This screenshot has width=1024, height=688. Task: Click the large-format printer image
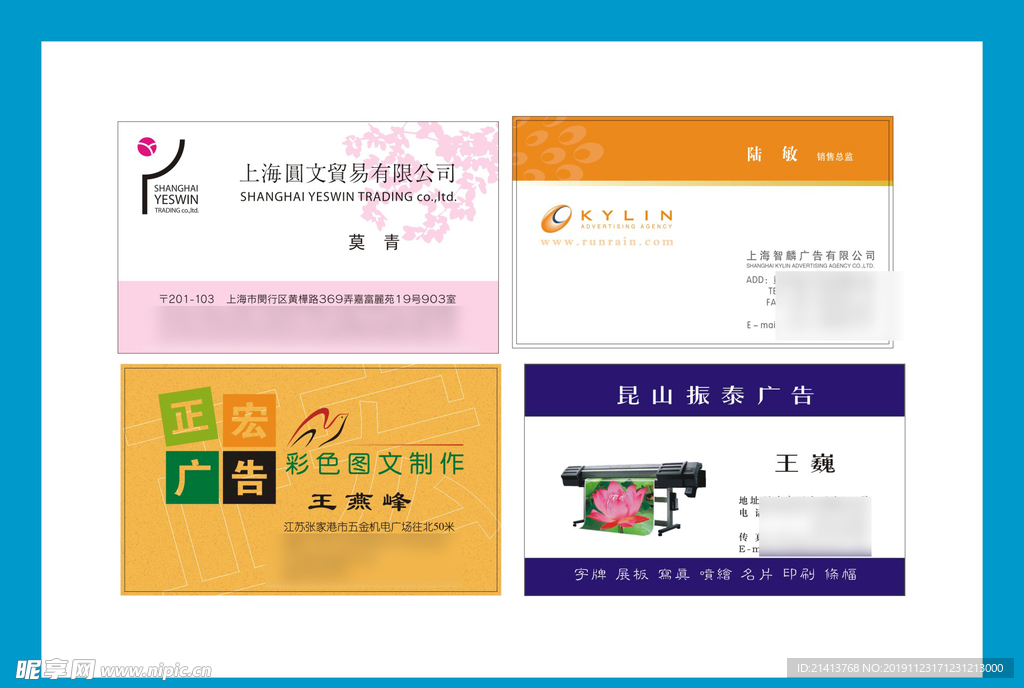pos(633,497)
